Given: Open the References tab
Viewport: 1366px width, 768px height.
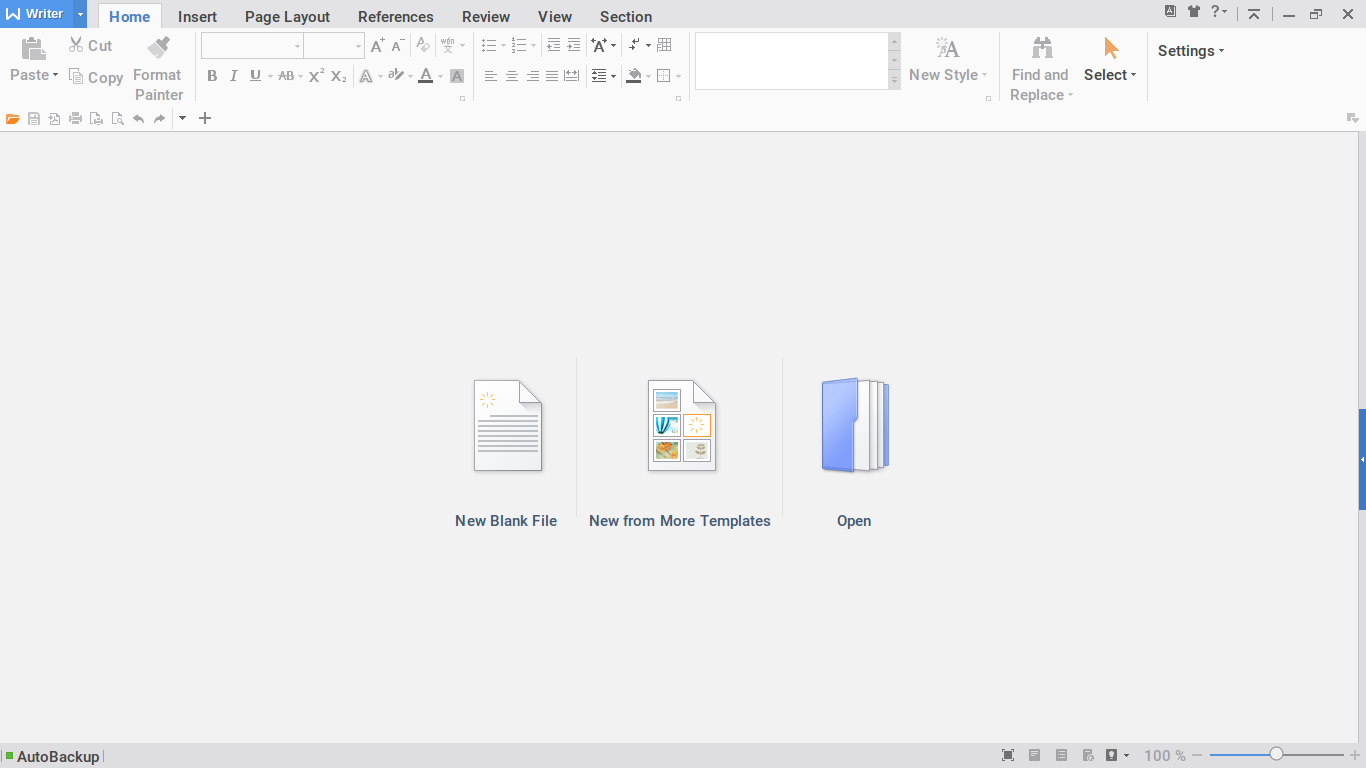Looking at the screenshot, I should click(395, 17).
